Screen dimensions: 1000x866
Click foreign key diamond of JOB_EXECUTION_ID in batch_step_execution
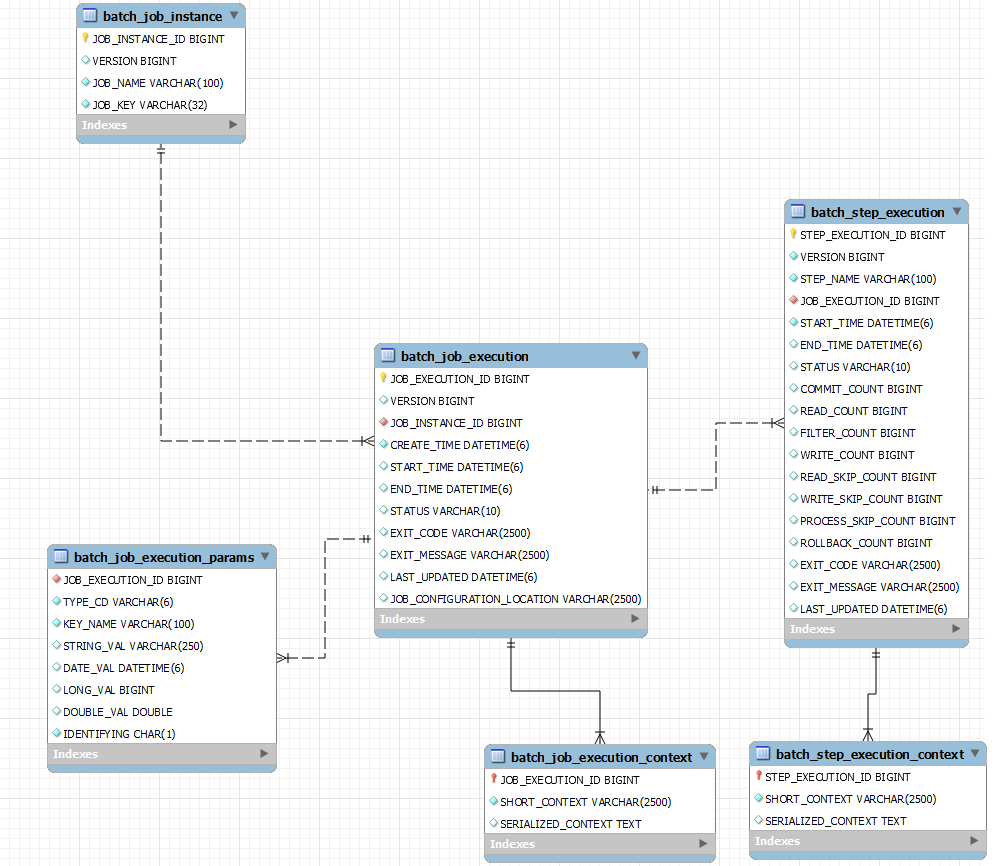(x=793, y=300)
